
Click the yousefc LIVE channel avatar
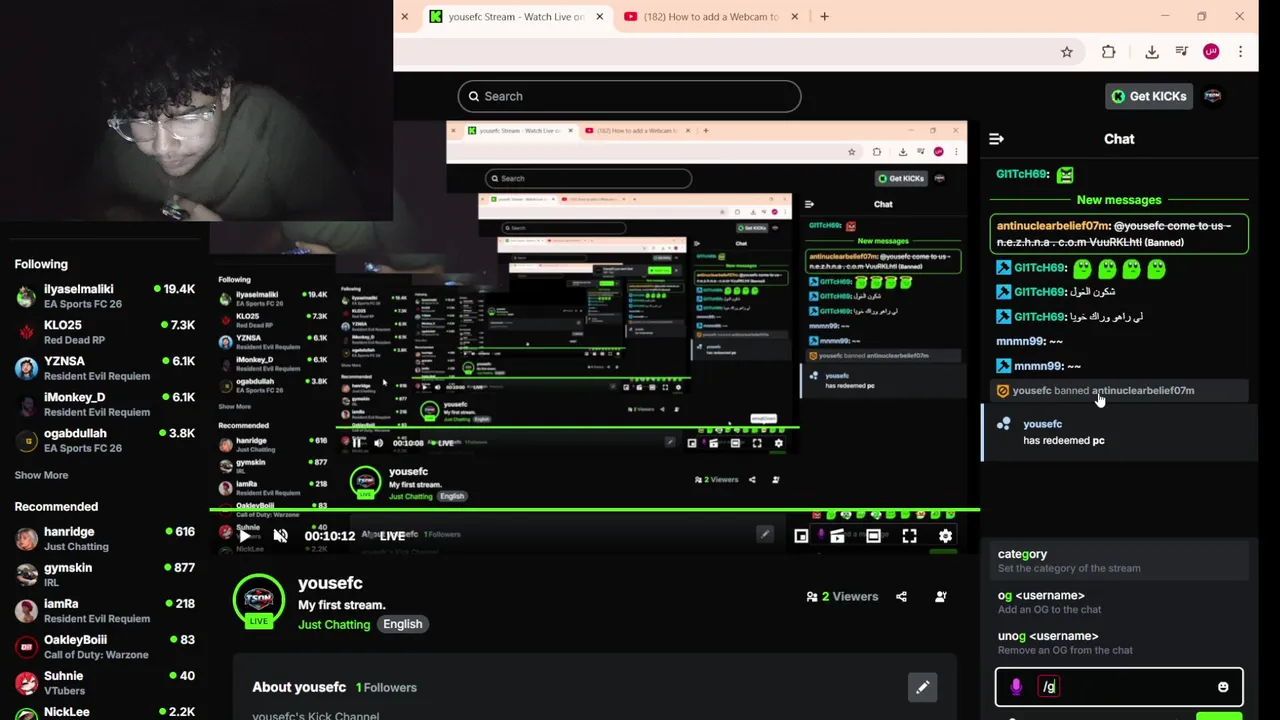(259, 601)
